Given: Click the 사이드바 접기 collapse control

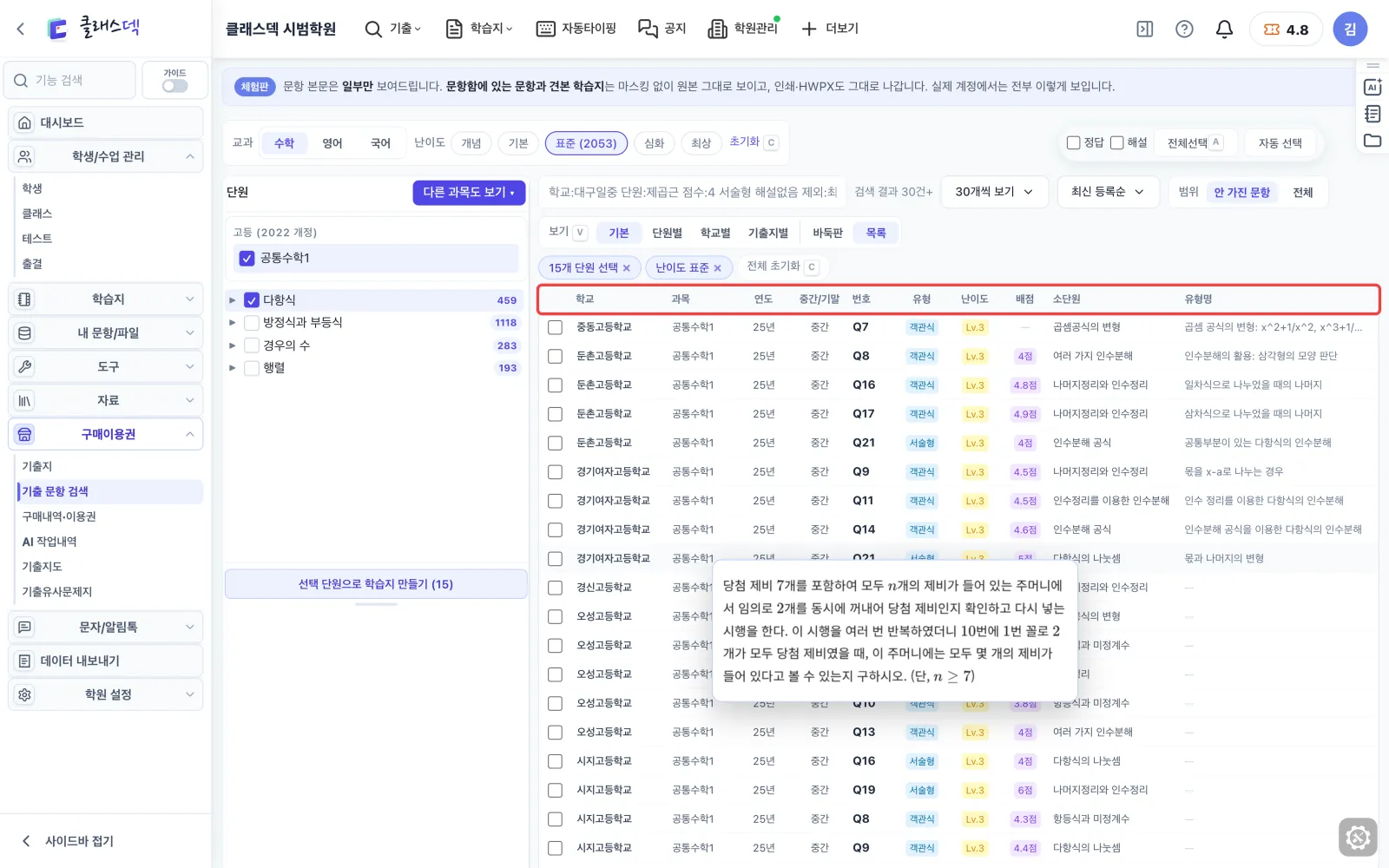Looking at the screenshot, I should click(x=68, y=841).
